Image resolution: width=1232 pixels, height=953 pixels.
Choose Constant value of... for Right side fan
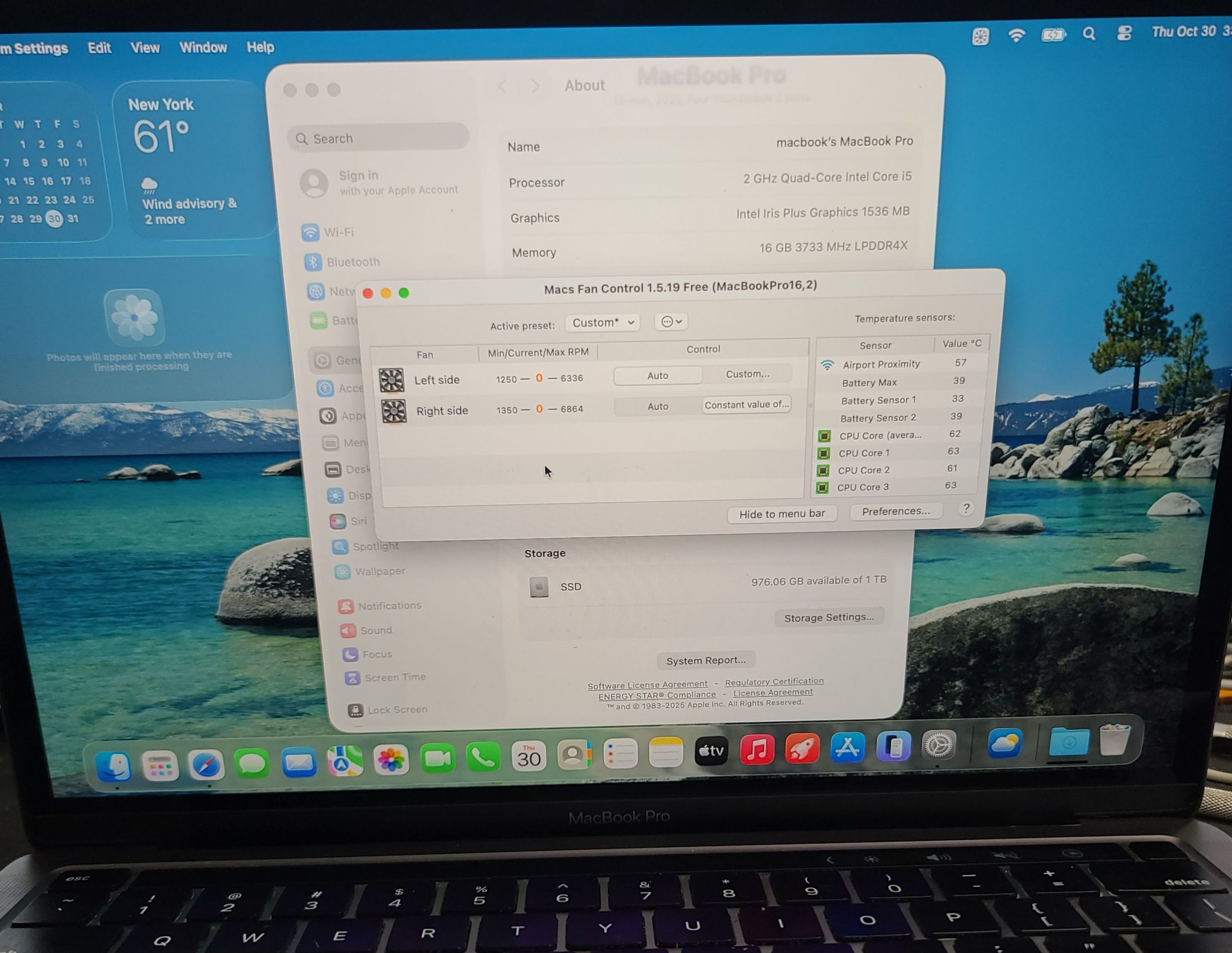pyautogui.click(x=746, y=405)
